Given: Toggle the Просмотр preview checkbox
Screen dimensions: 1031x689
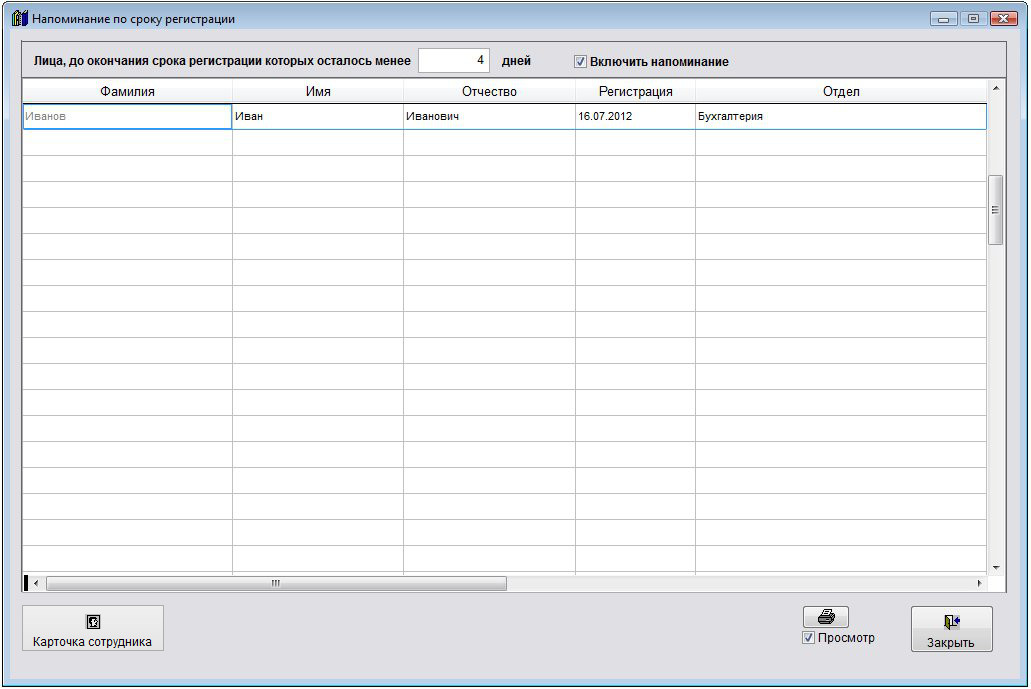Looking at the screenshot, I should pyautogui.click(x=809, y=638).
